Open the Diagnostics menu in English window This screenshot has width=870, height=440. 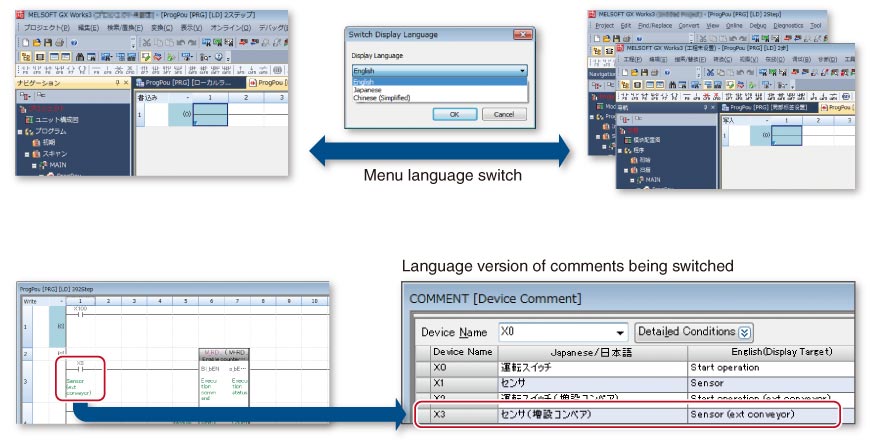(787, 25)
